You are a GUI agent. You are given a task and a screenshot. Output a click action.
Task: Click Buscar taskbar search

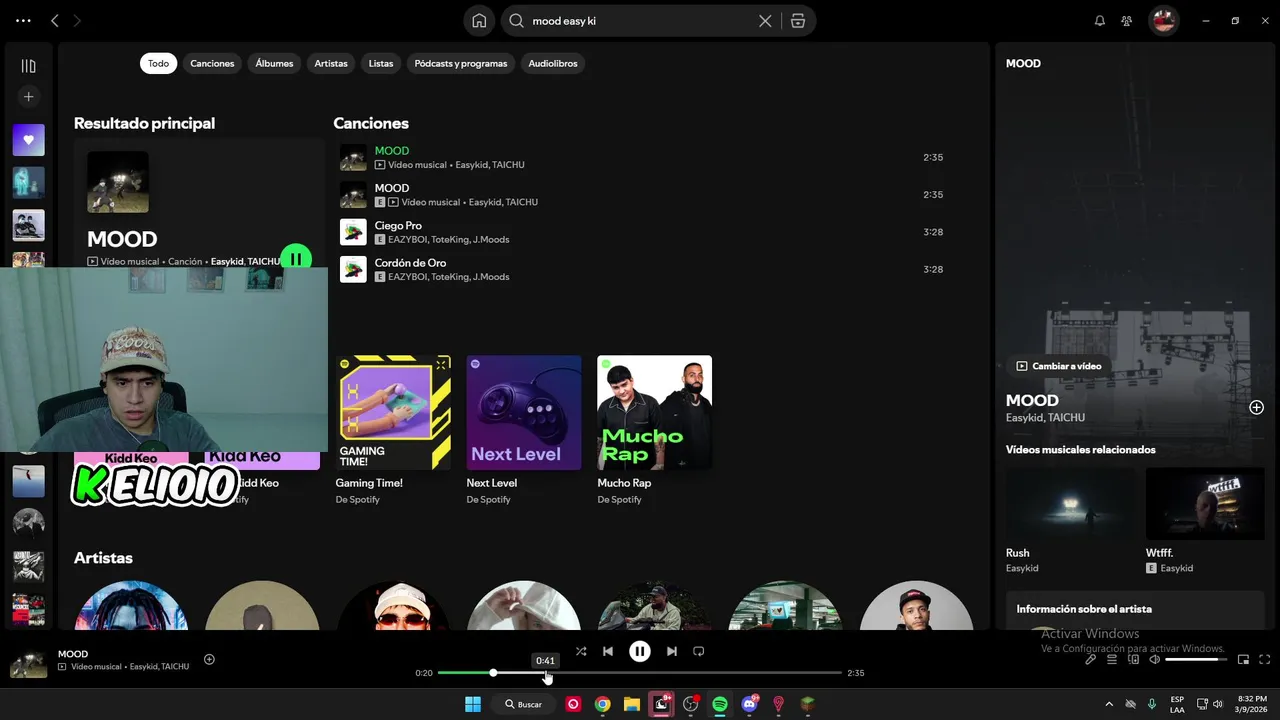pos(524,704)
